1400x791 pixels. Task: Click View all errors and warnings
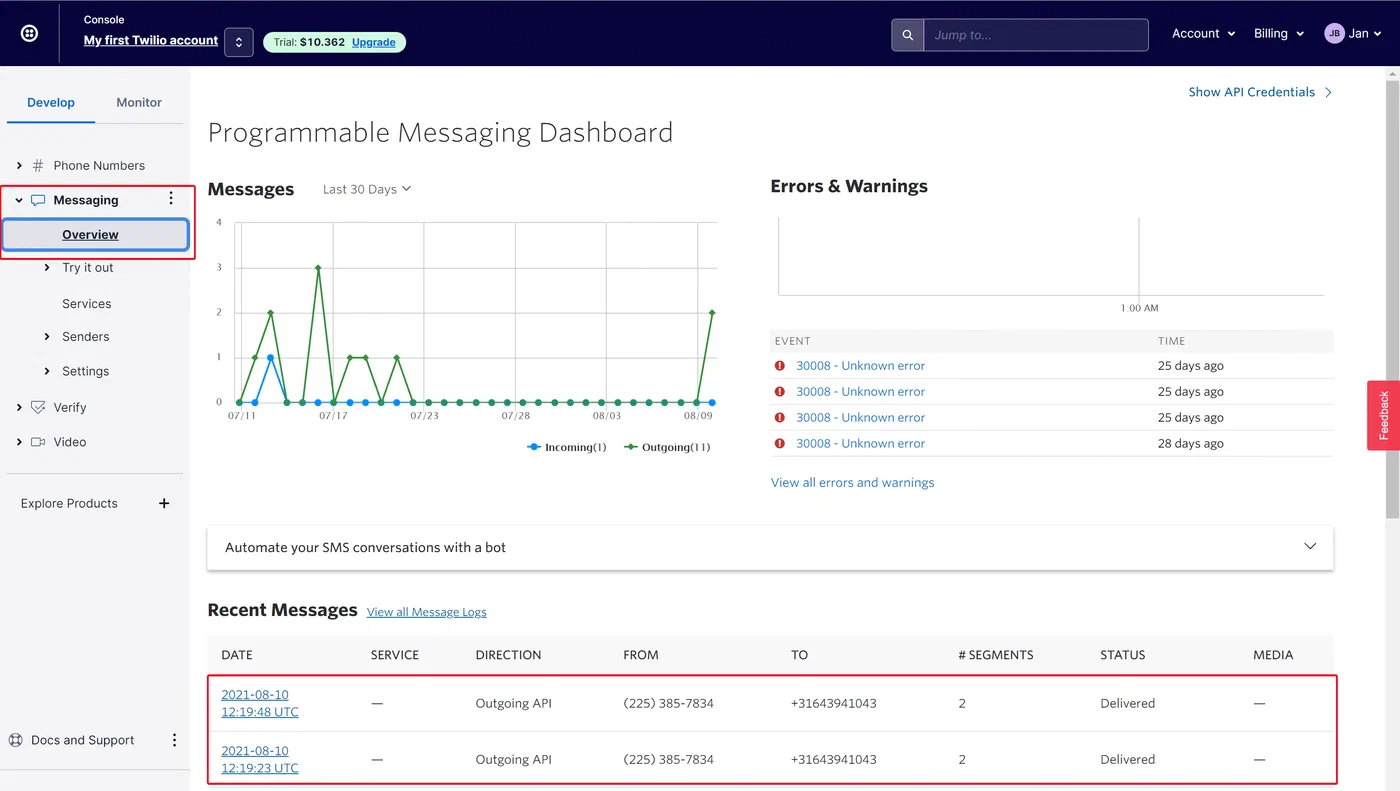[x=852, y=482]
